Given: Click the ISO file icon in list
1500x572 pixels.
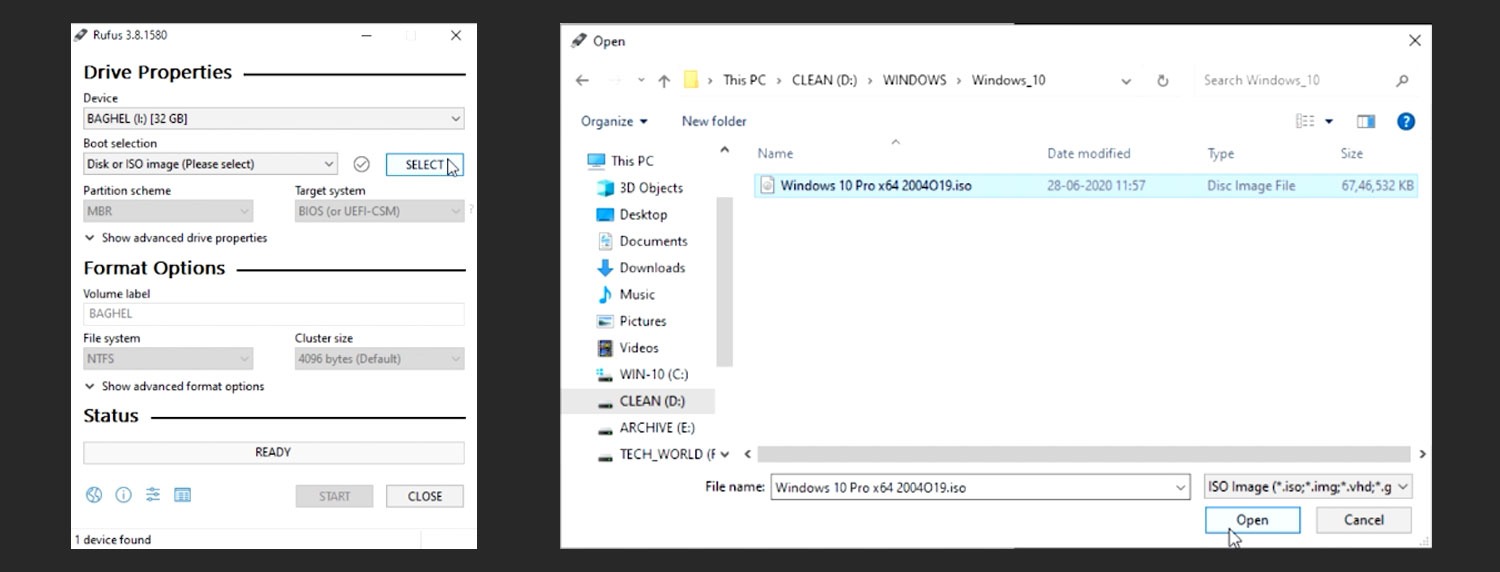Looking at the screenshot, I should tap(767, 185).
